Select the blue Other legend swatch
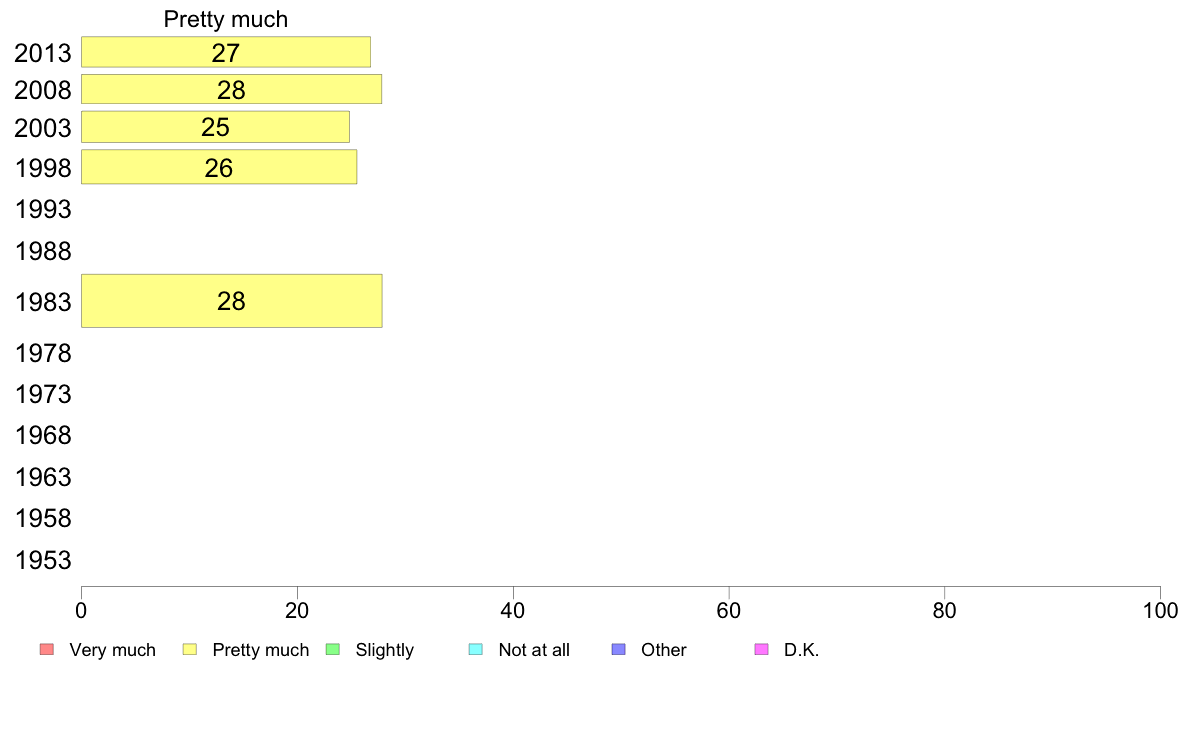Viewport: 1188px width, 736px height. [x=618, y=650]
